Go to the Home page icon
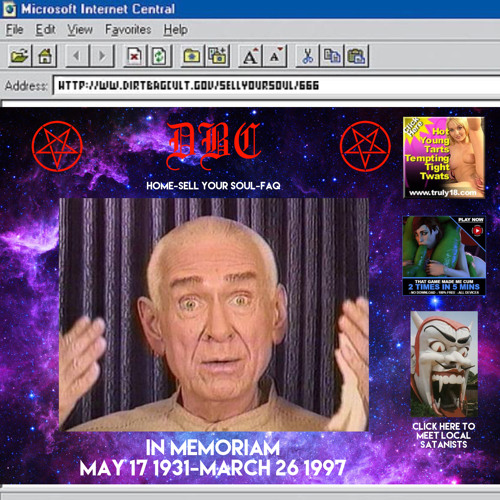Screen dimensions: 500x500 [45, 56]
